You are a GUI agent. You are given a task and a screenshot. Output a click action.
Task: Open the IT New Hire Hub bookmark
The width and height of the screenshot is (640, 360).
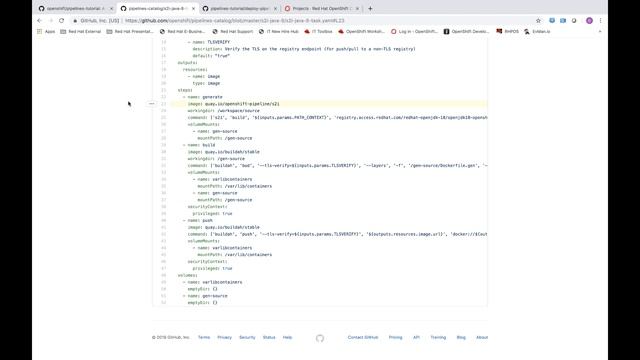[x=278, y=31]
